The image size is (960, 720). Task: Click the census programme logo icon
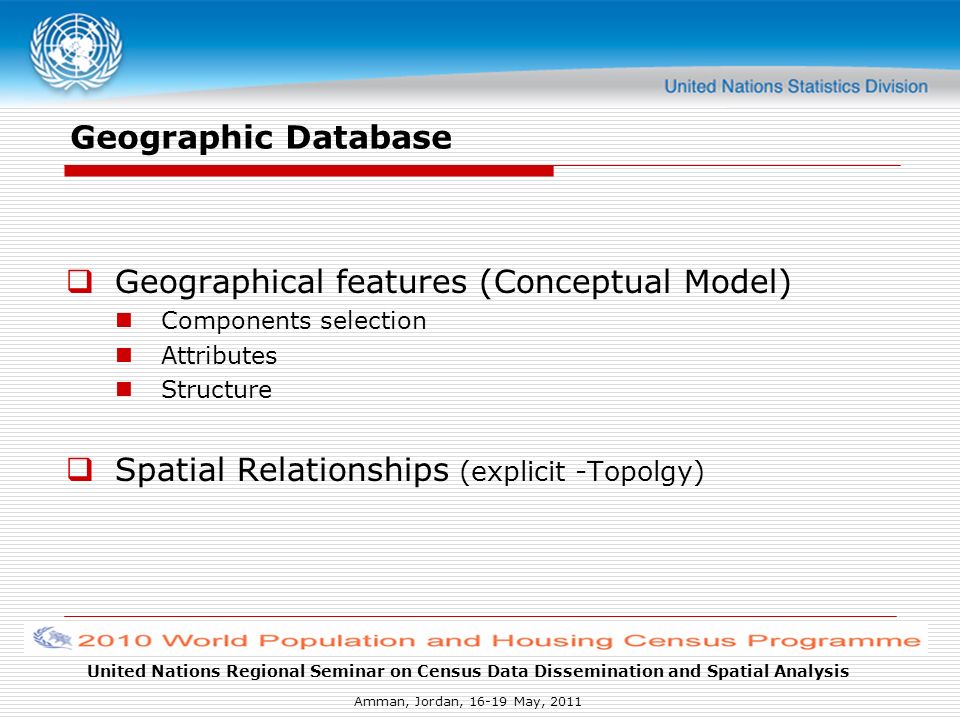[52, 638]
